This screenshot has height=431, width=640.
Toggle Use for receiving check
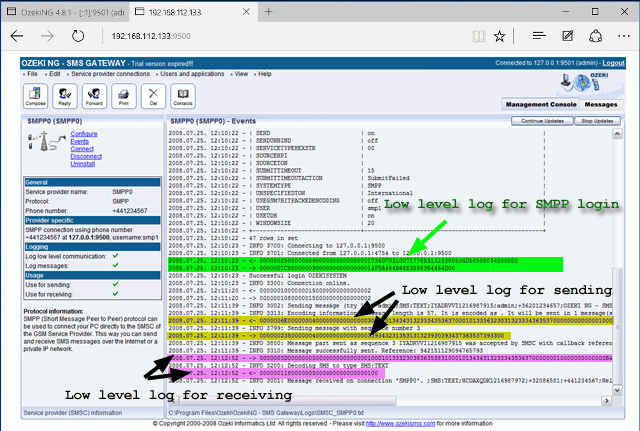click(116, 293)
